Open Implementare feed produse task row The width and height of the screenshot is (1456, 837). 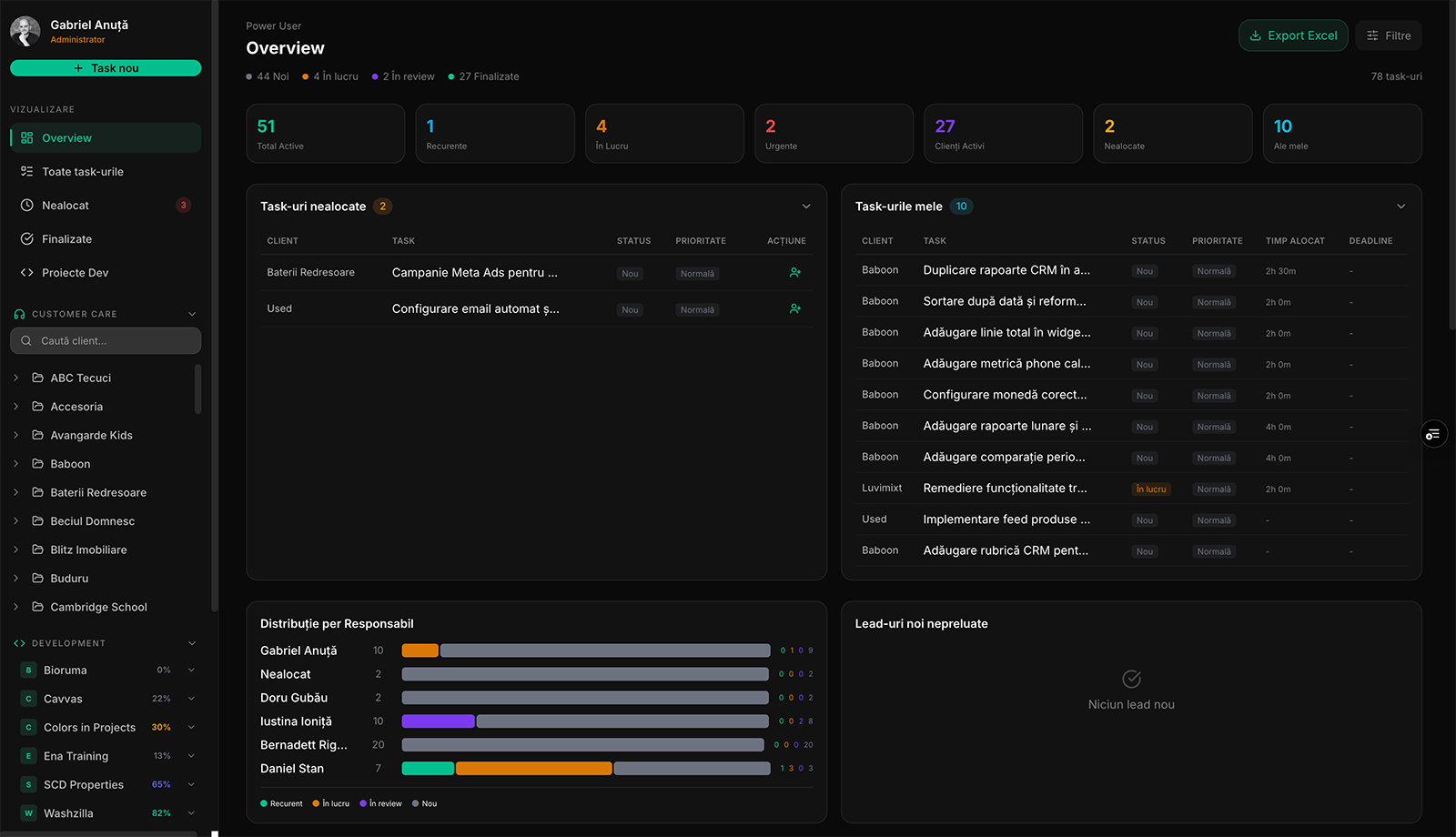point(1131,519)
